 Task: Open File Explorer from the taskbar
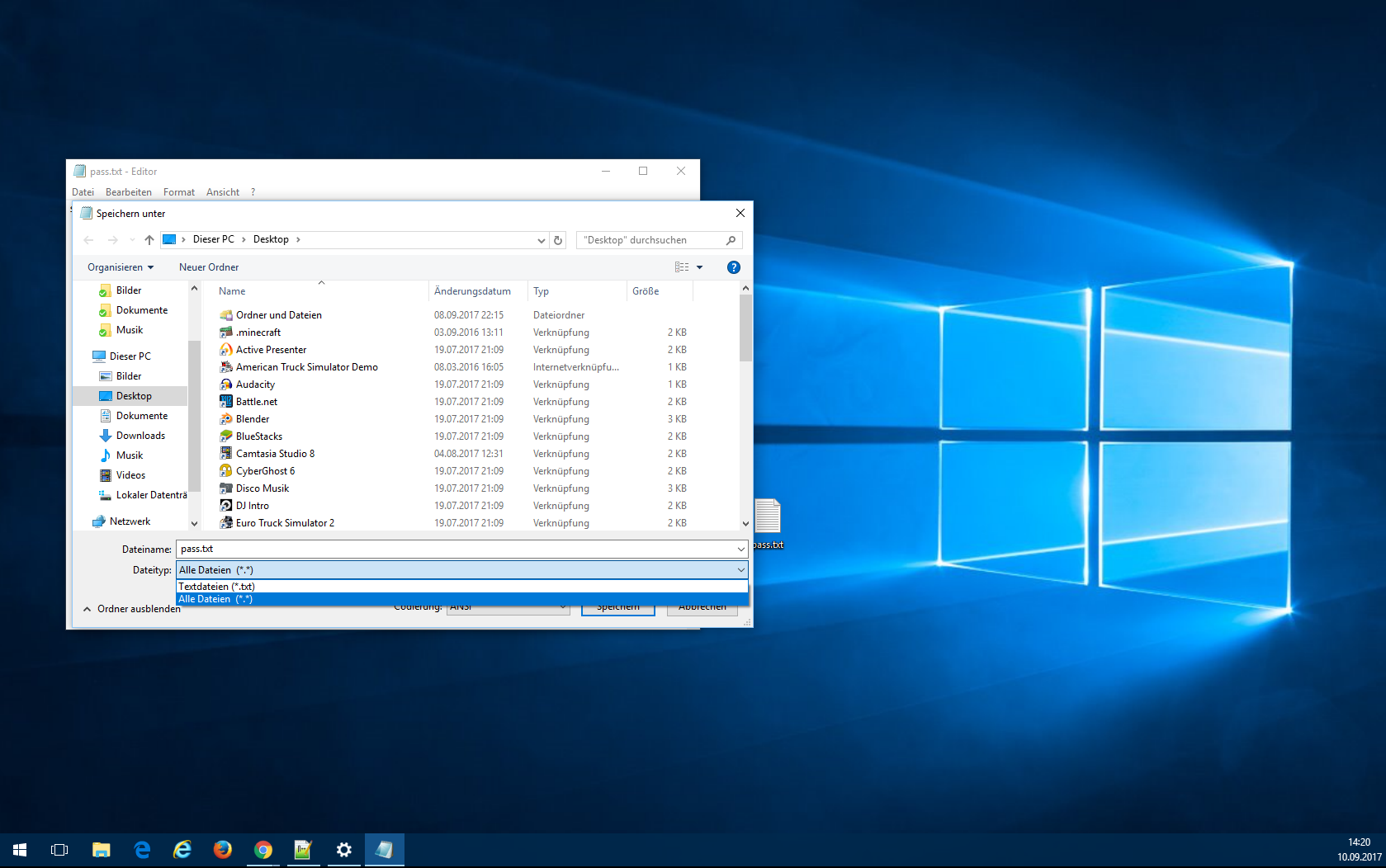(101, 850)
